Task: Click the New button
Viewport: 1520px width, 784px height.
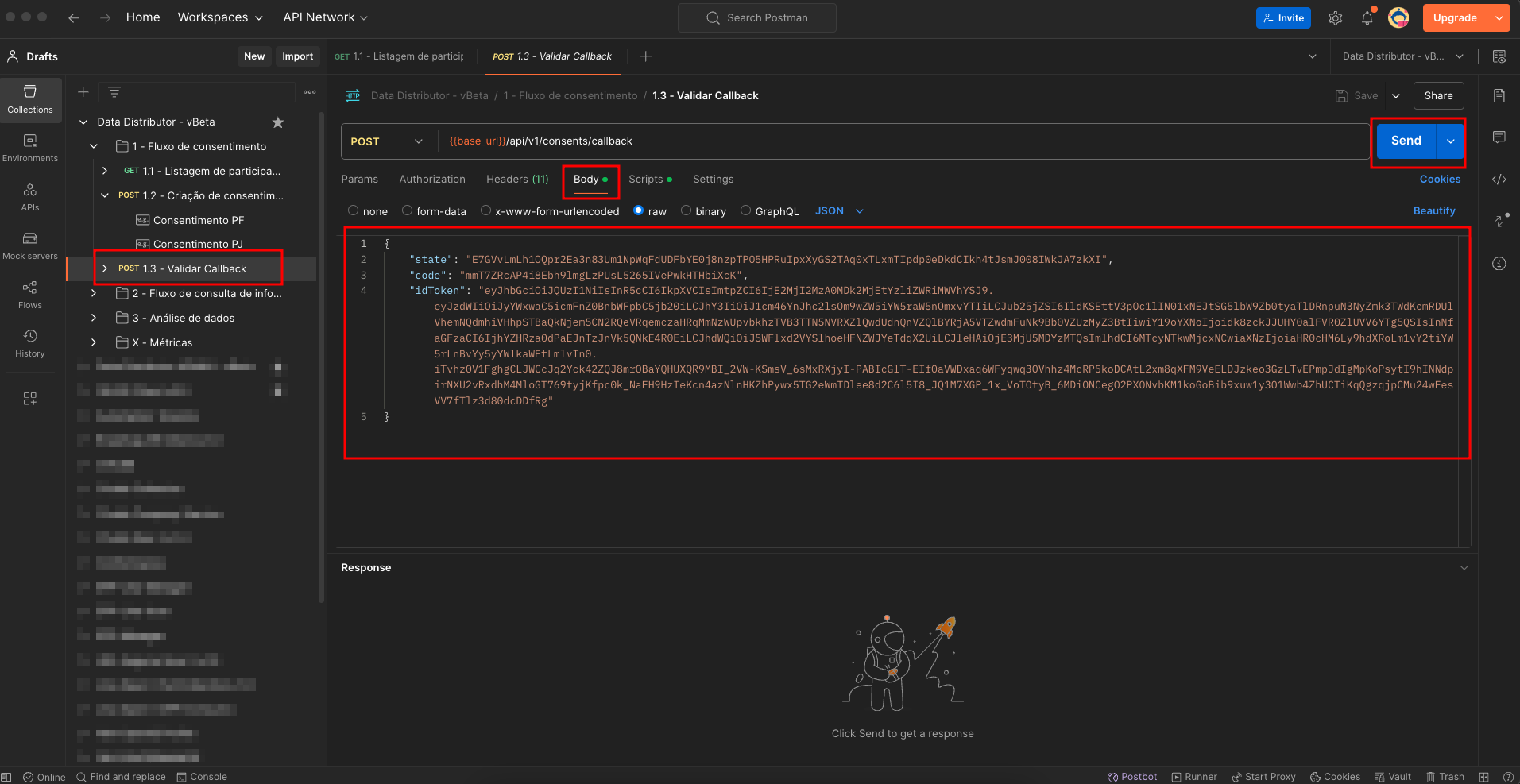Action: [x=254, y=56]
